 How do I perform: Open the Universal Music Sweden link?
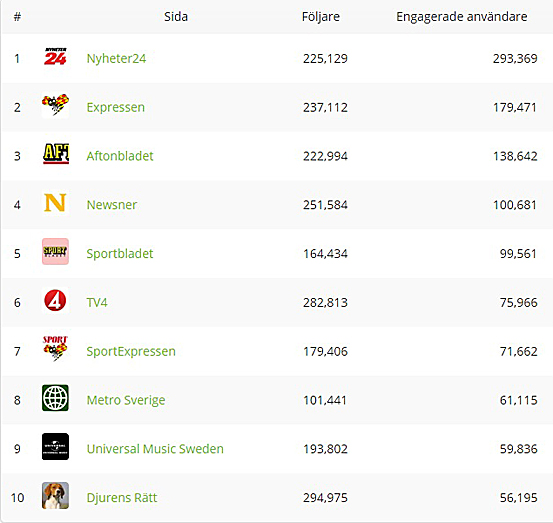click(155, 449)
